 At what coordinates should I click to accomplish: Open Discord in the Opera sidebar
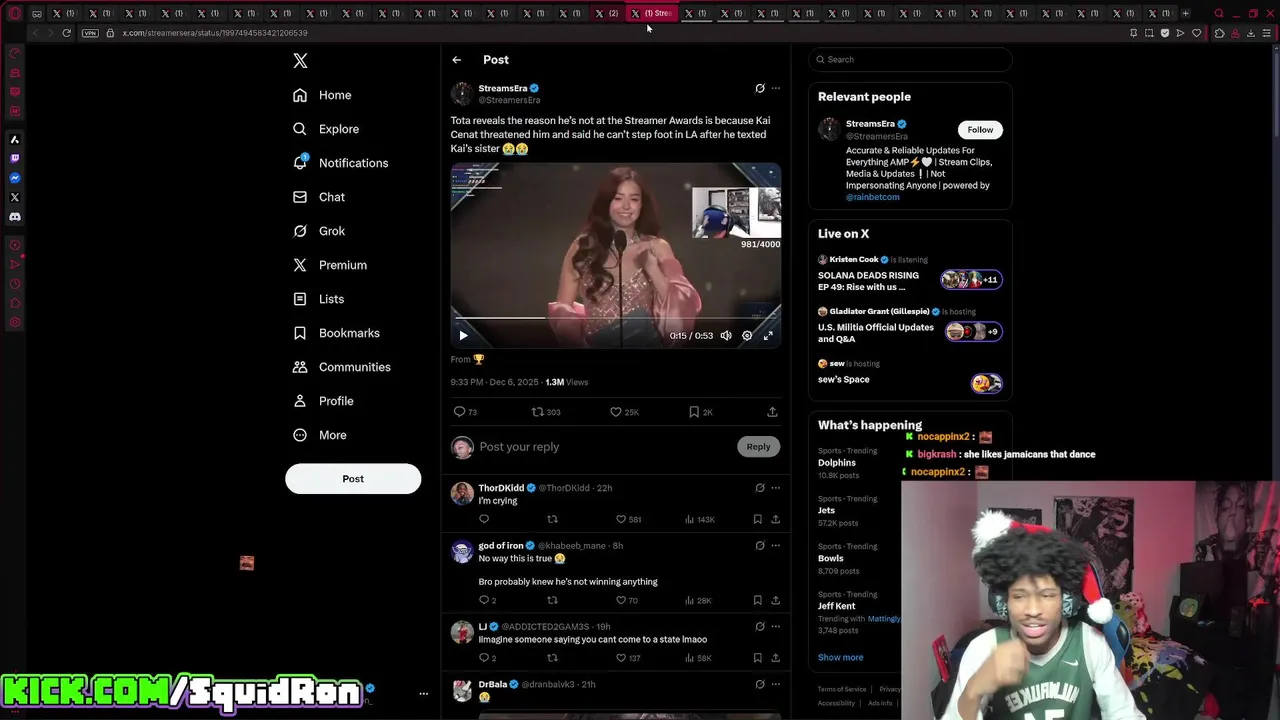(15, 216)
